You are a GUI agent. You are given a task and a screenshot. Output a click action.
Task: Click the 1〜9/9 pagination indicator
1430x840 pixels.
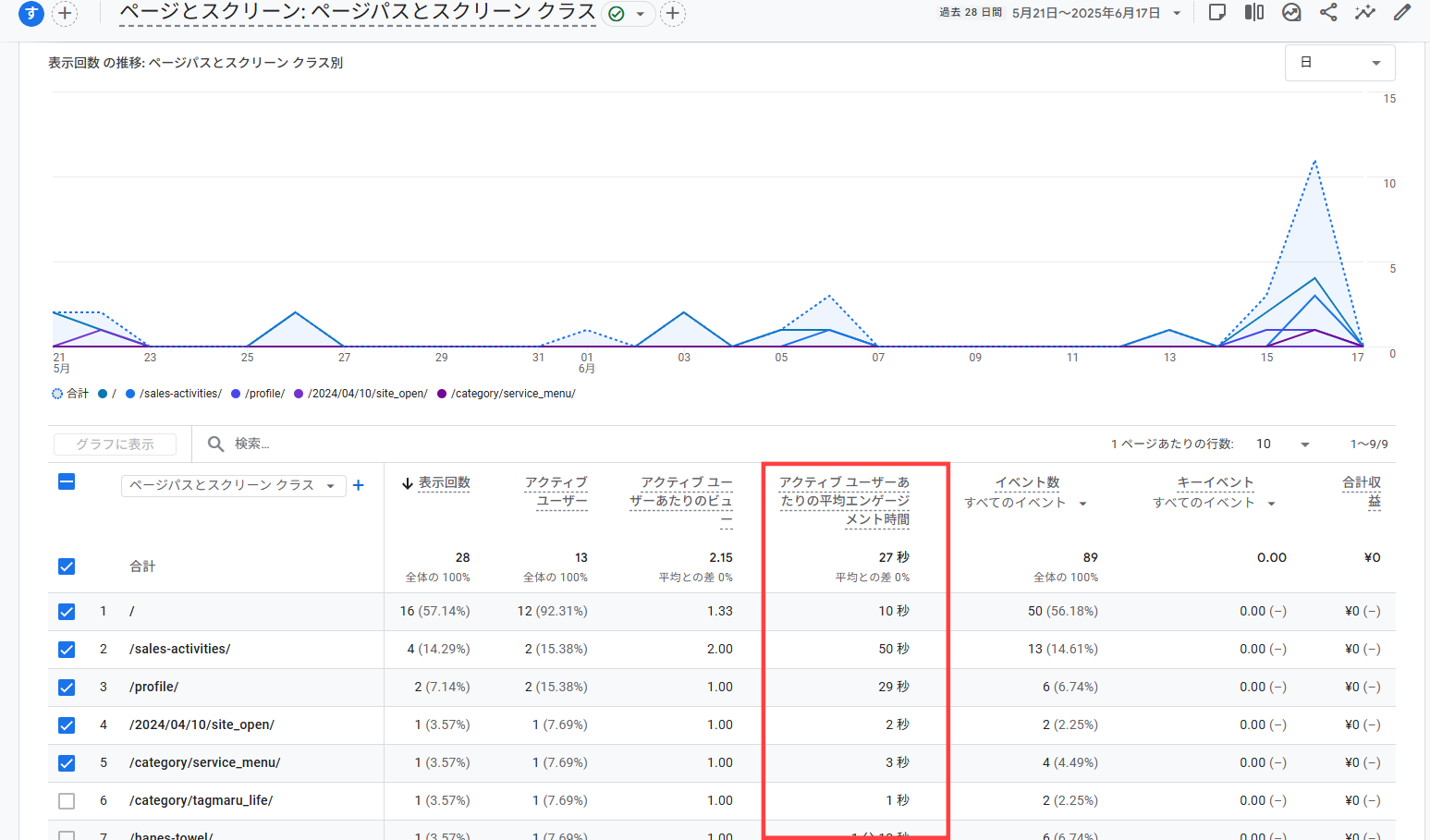[1369, 444]
